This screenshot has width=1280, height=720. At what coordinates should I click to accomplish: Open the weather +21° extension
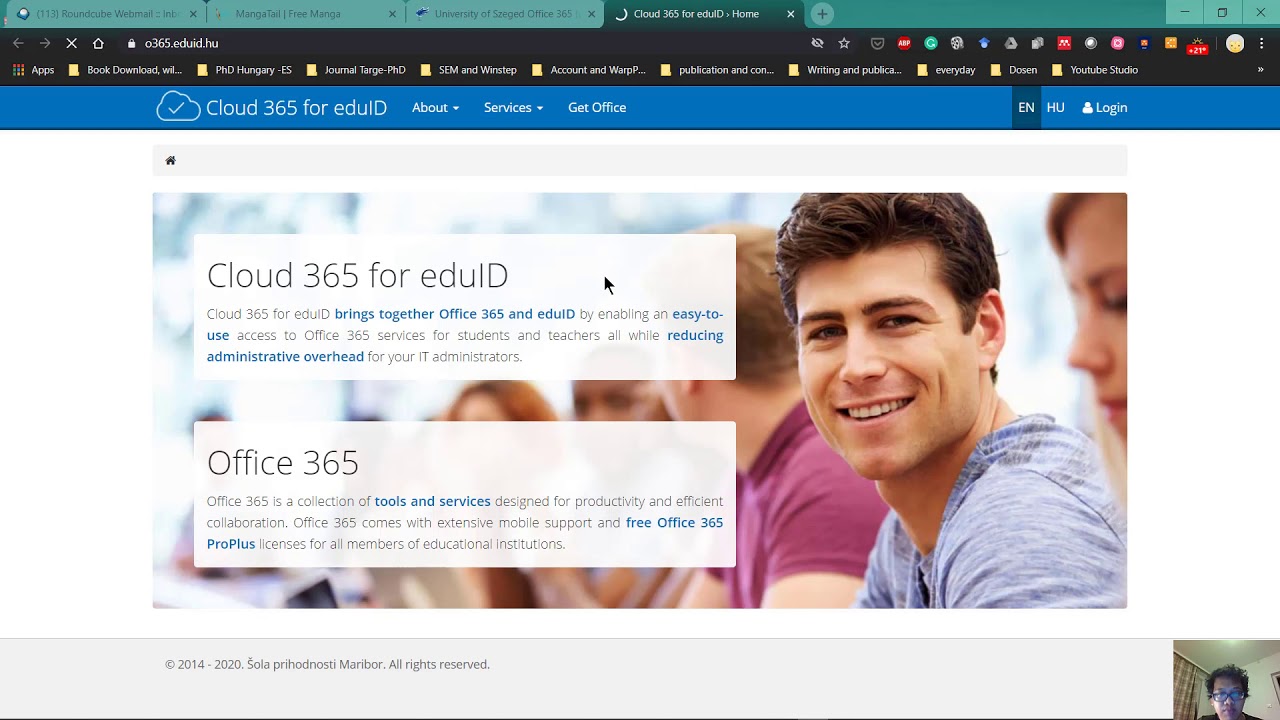pyautogui.click(x=1197, y=45)
